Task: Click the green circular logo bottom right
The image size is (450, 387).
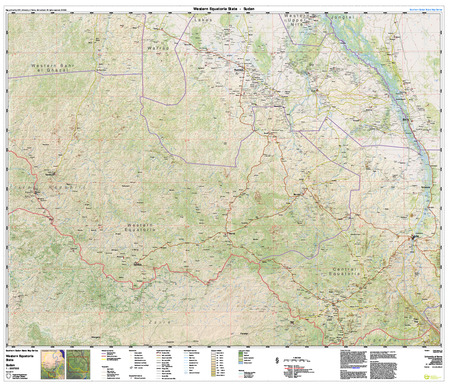Action: point(427,376)
